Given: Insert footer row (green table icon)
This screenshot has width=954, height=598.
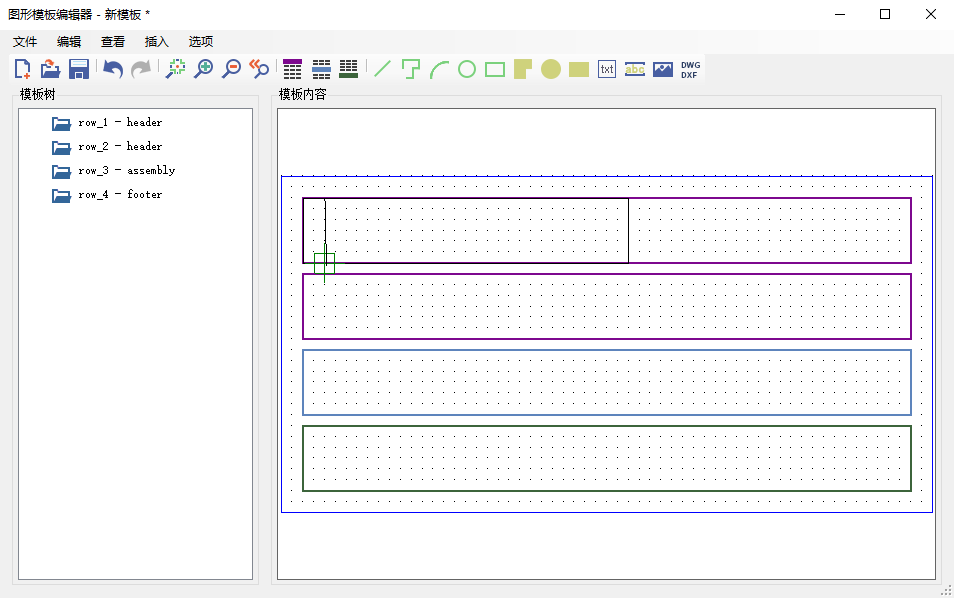Looking at the screenshot, I should pos(349,69).
